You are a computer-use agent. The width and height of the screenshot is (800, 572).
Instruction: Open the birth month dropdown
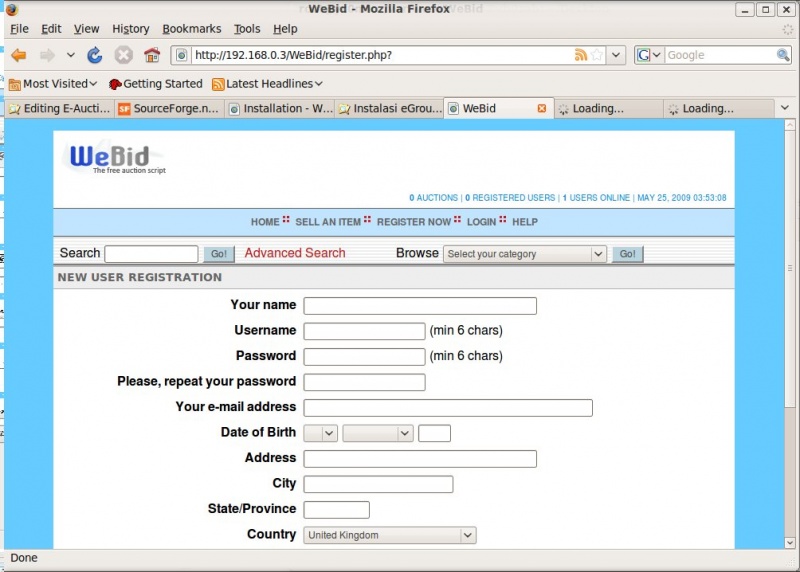[x=378, y=433]
